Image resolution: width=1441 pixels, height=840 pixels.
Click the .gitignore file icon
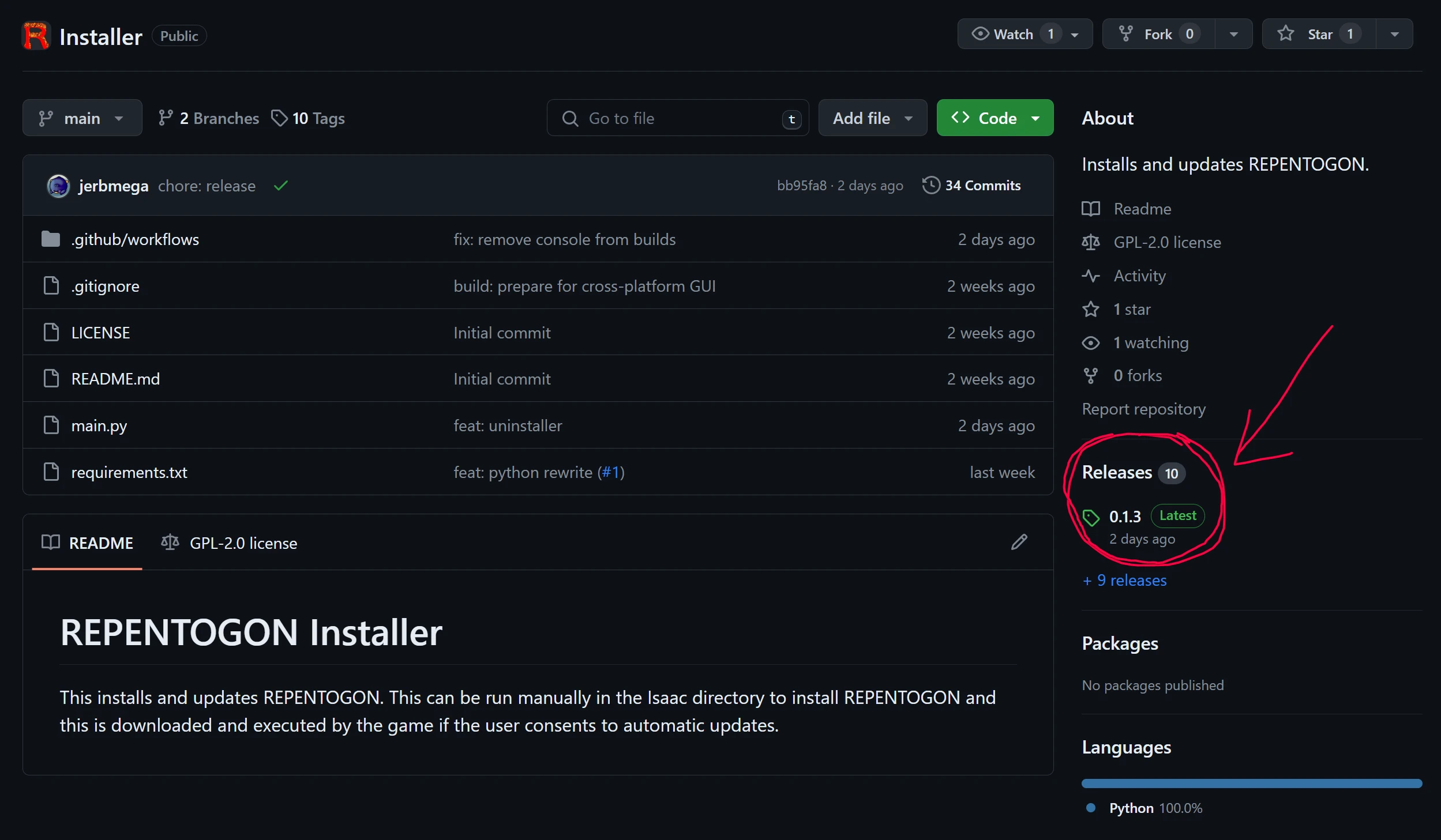click(51, 285)
